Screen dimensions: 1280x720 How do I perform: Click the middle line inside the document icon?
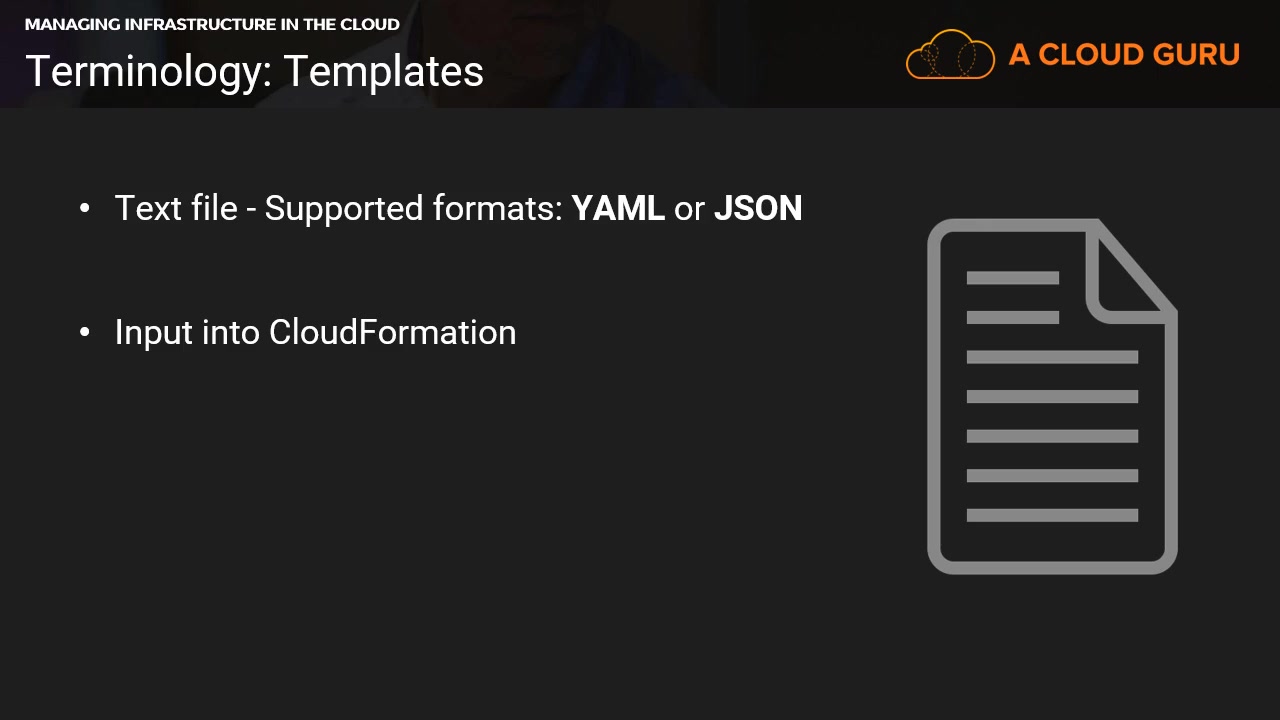1052,396
